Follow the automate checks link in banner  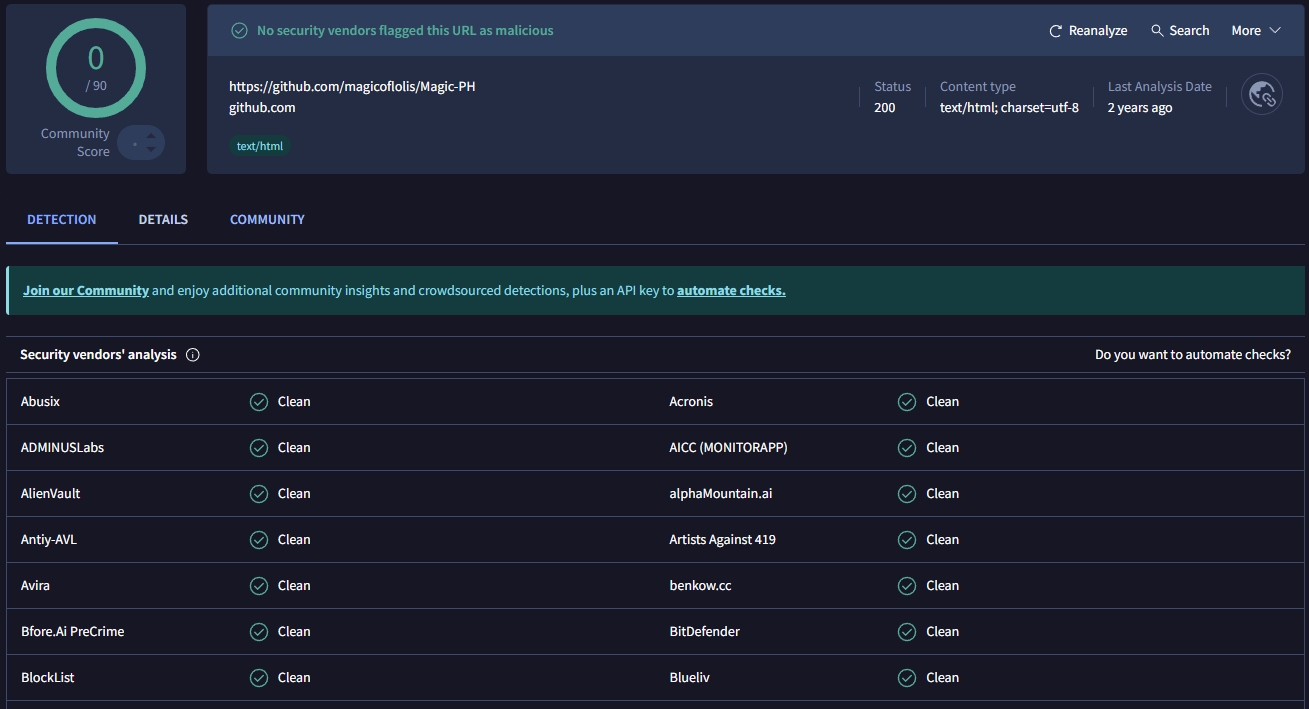click(x=731, y=291)
